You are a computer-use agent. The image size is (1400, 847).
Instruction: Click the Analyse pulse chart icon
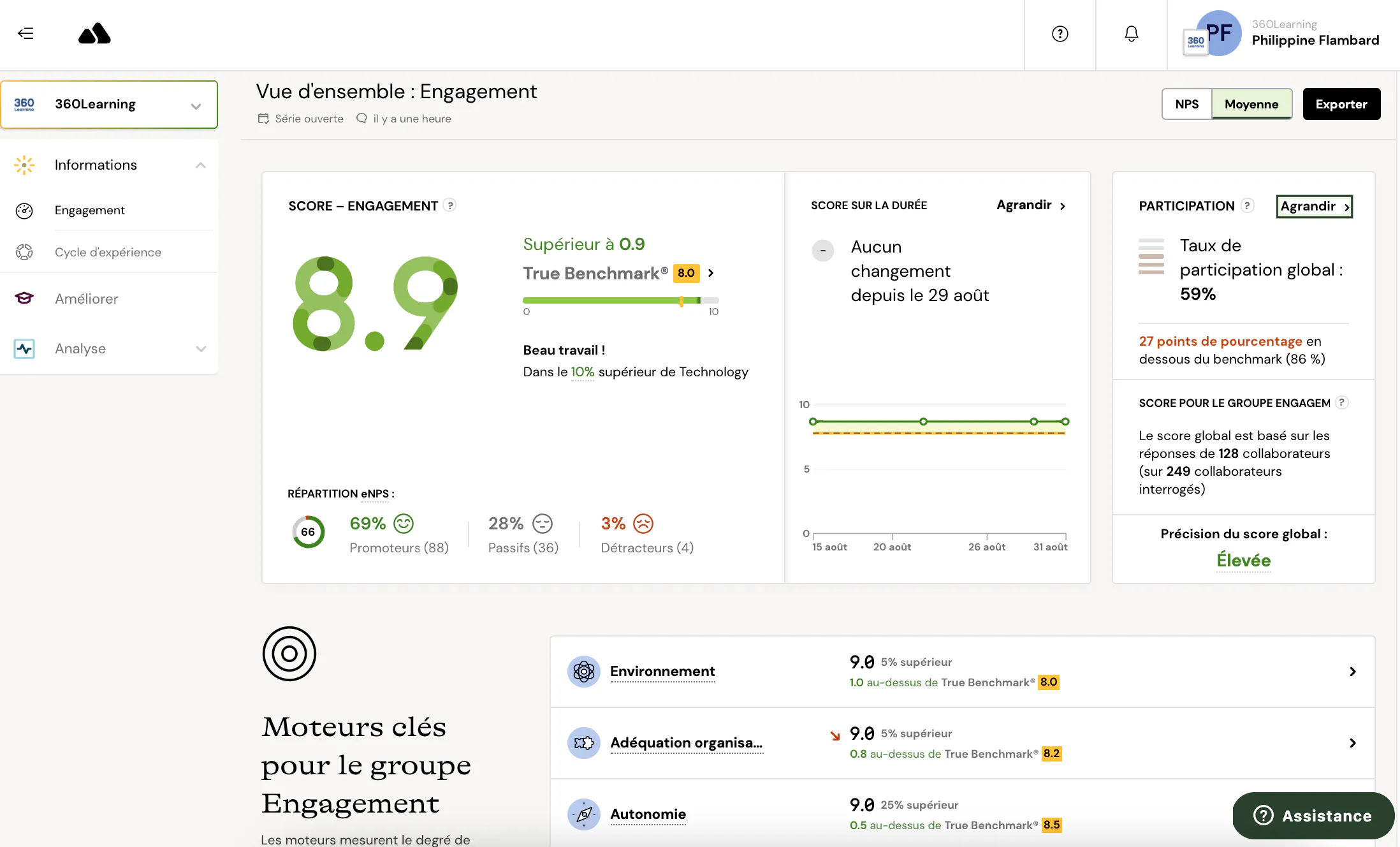(24, 349)
